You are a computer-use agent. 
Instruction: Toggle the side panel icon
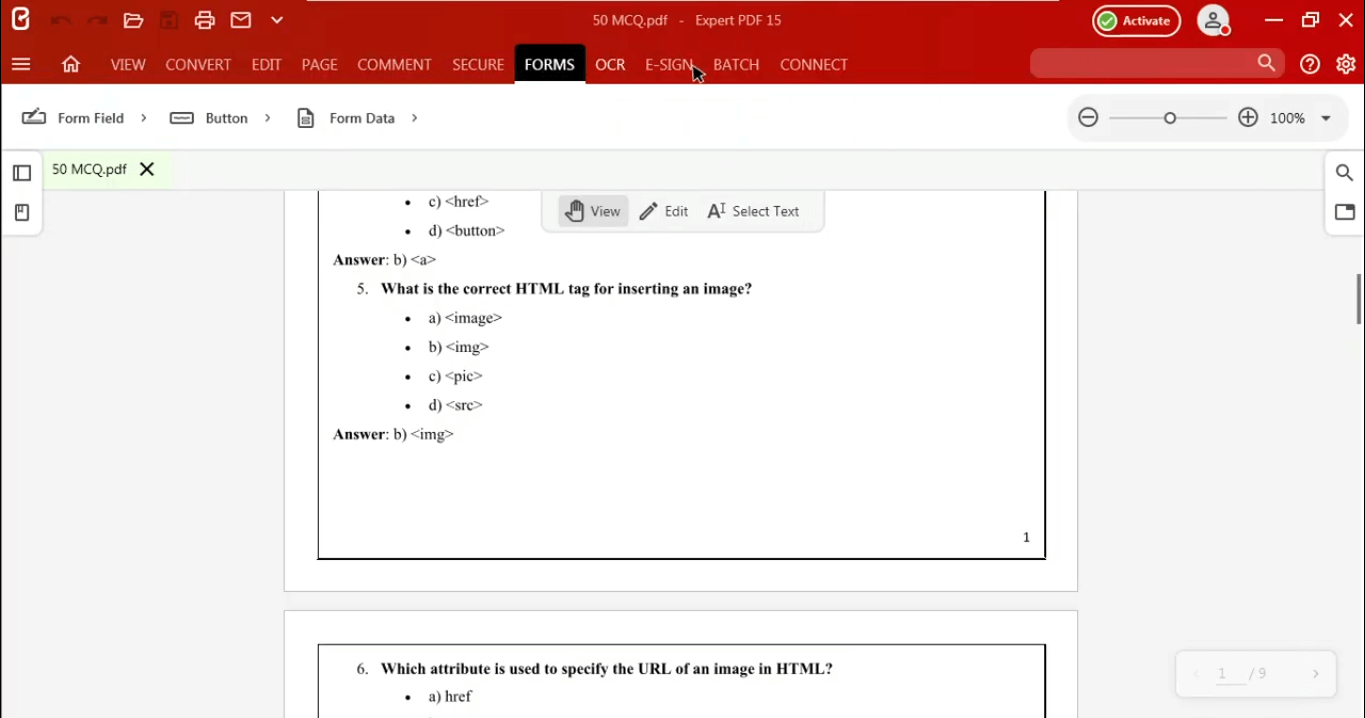(22, 173)
